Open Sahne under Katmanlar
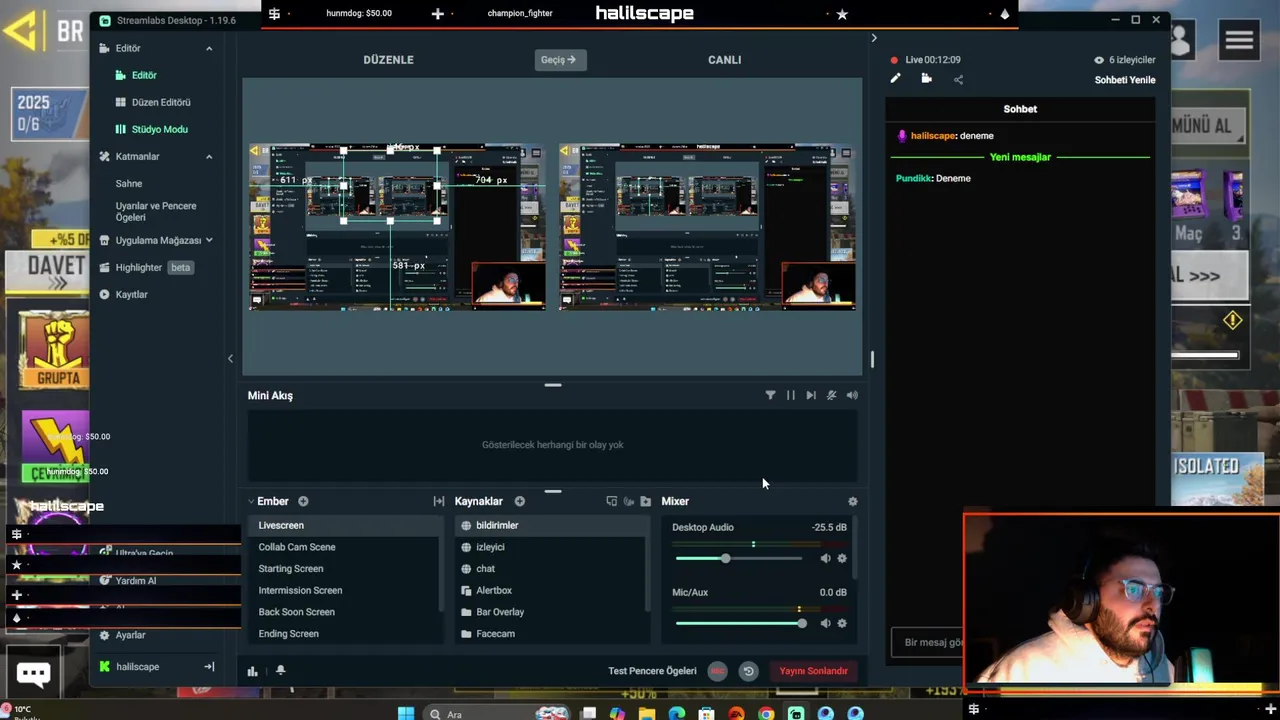The height and width of the screenshot is (720, 1280). (x=129, y=183)
